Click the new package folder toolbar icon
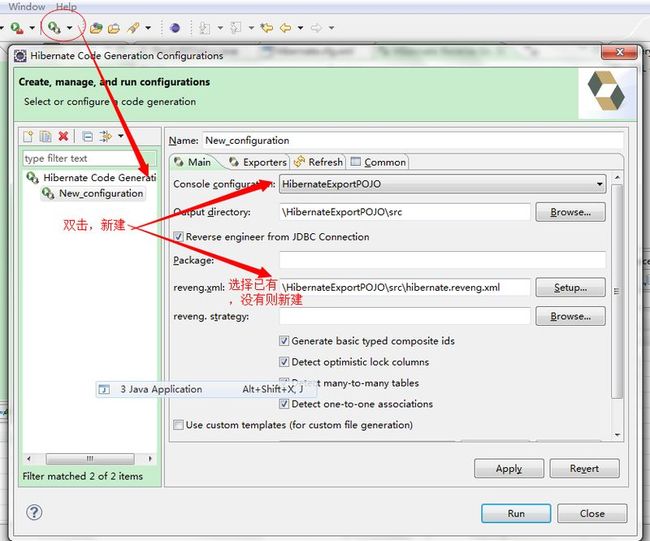Viewport: 650px width, 541px height. point(96,28)
